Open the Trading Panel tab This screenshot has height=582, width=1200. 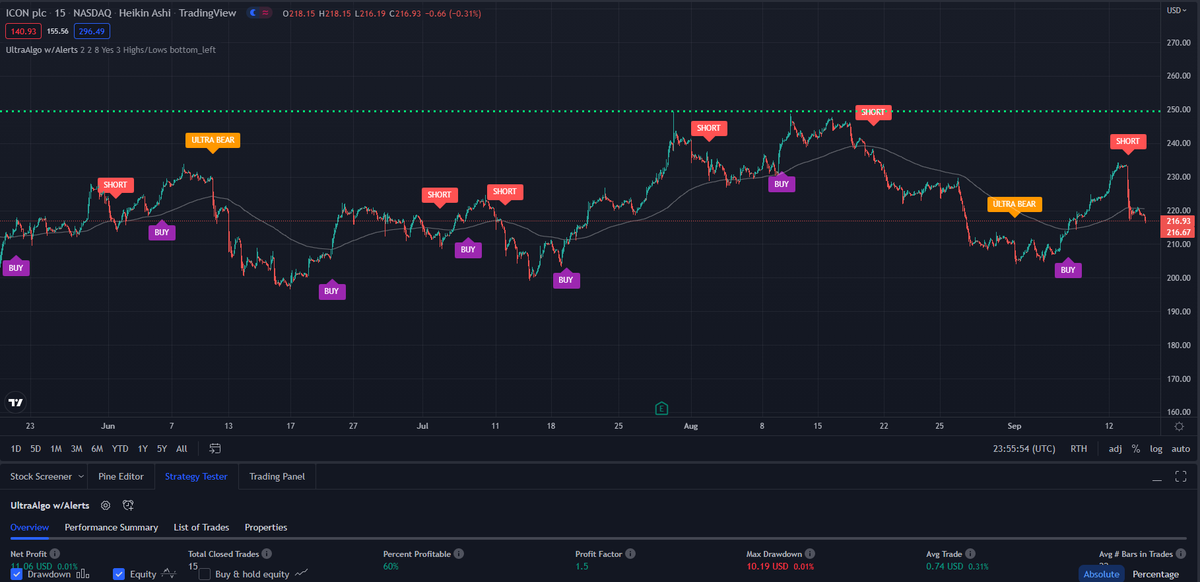277,477
